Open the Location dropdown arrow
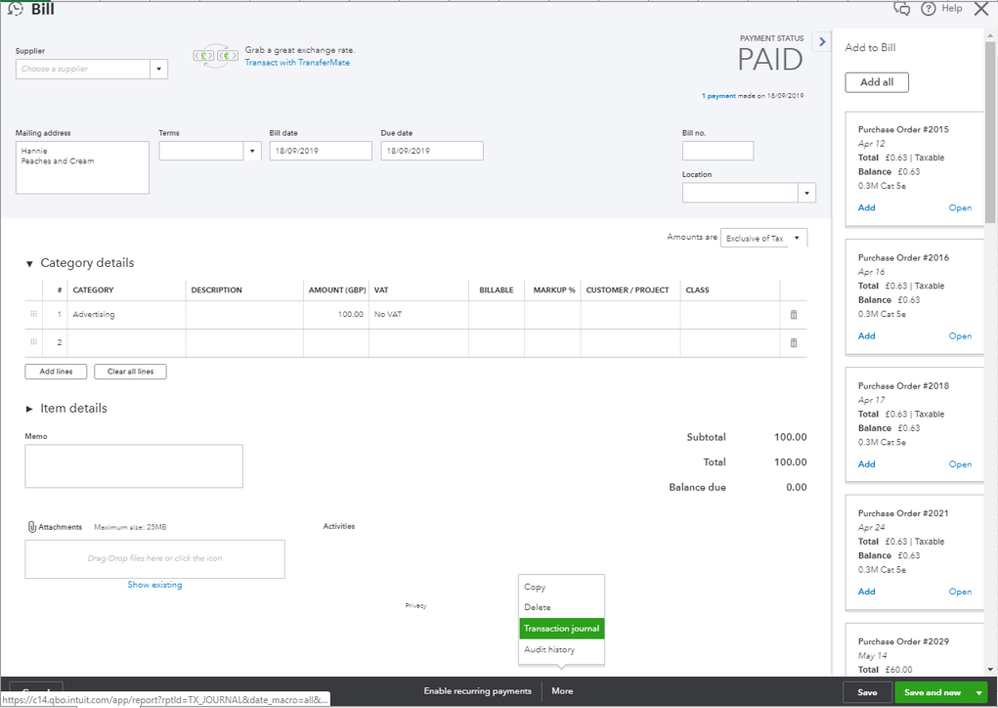The height and width of the screenshot is (708, 998). click(807, 192)
